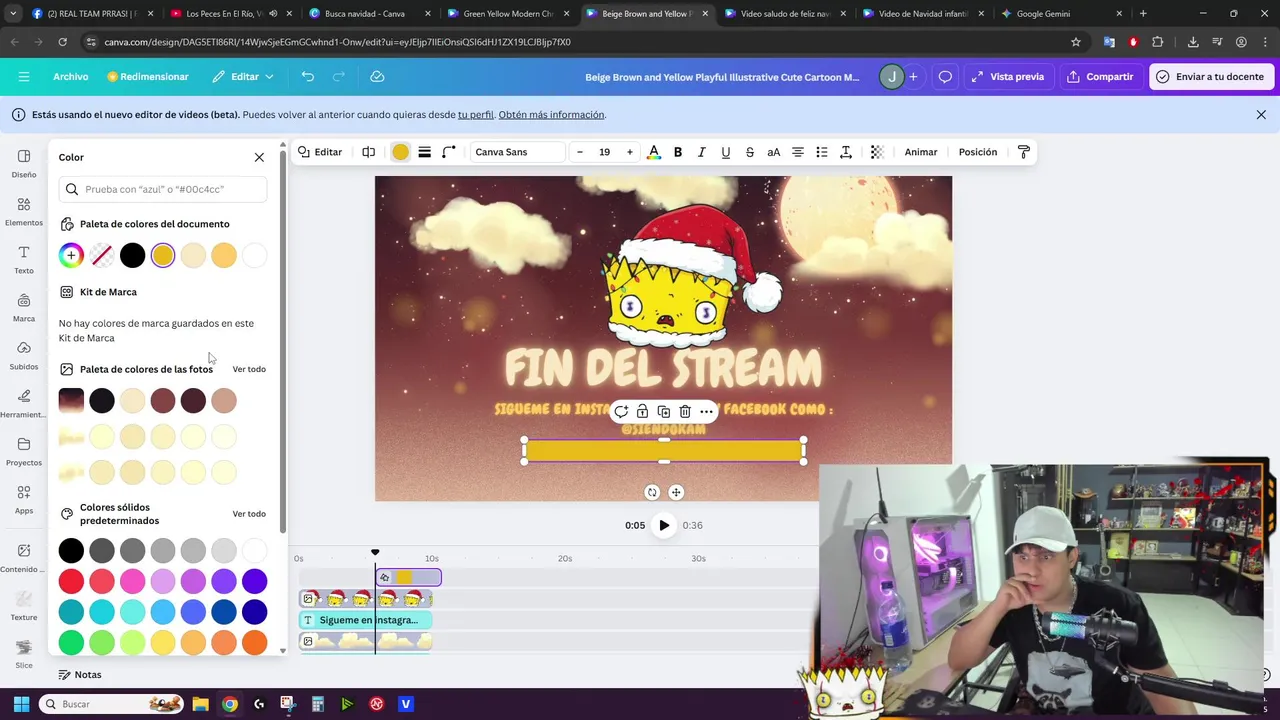
Task: Click the copy style paint roller icon
Action: [x=1024, y=152]
